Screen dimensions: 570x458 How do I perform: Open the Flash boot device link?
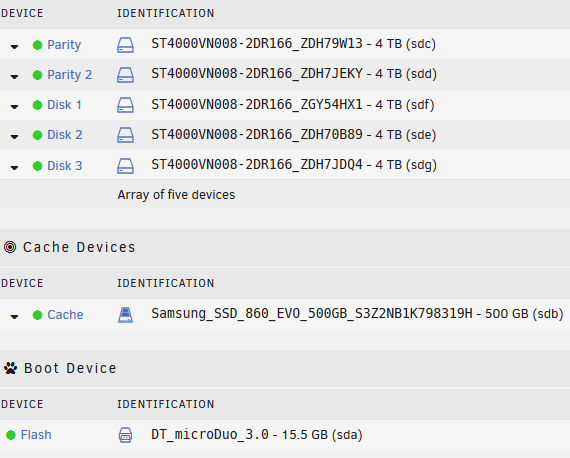(x=36, y=435)
